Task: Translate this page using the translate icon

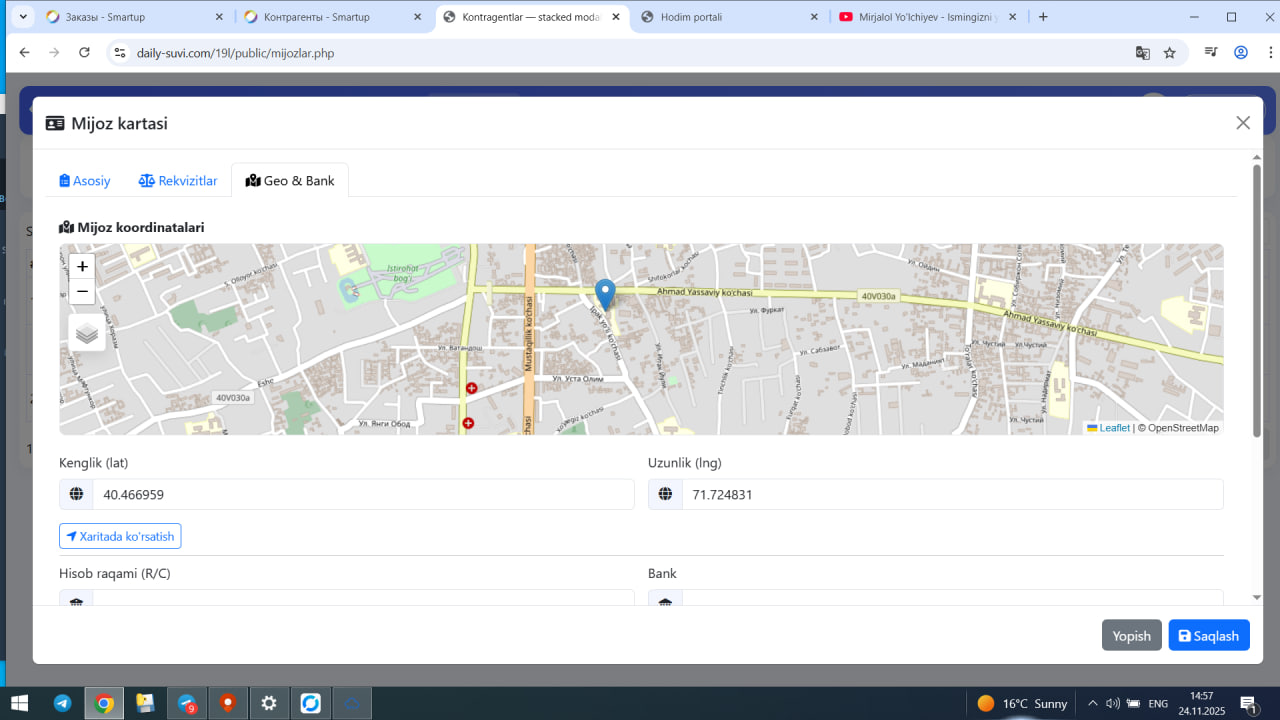Action: tap(1142, 53)
